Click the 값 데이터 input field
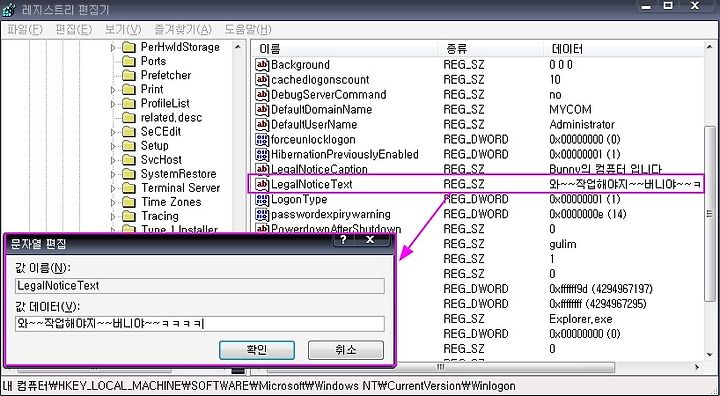The image size is (720, 396). click(x=200, y=323)
